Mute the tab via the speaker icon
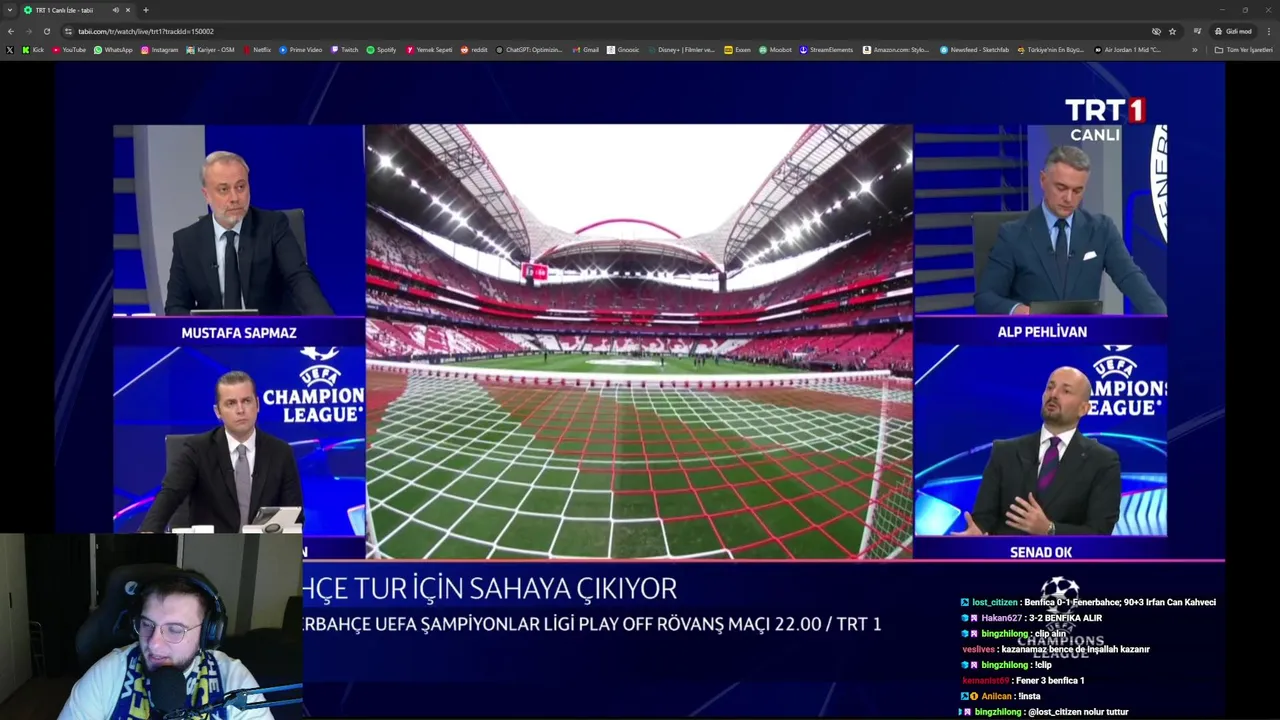The image size is (1280, 720). pos(116,10)
